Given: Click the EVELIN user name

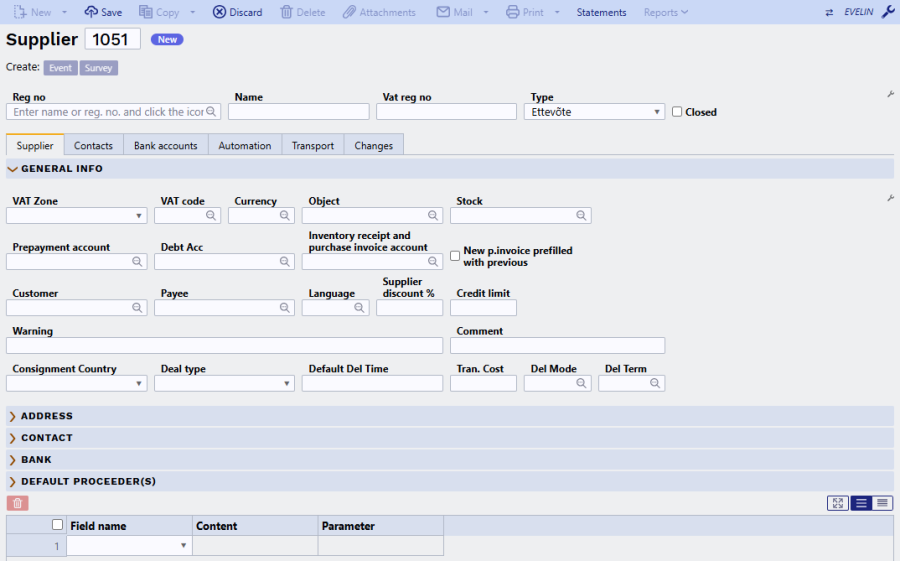Looking at the screenshot, I should (x=859, y=12).
